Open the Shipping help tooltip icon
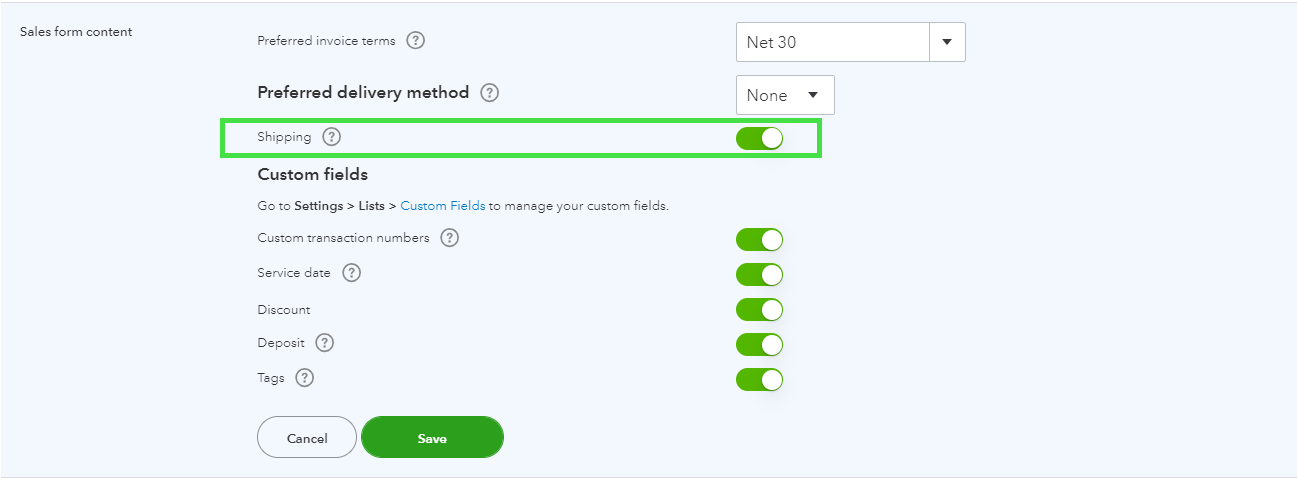Viewport: 1297px width, 480px height. (x=332, y=137)
